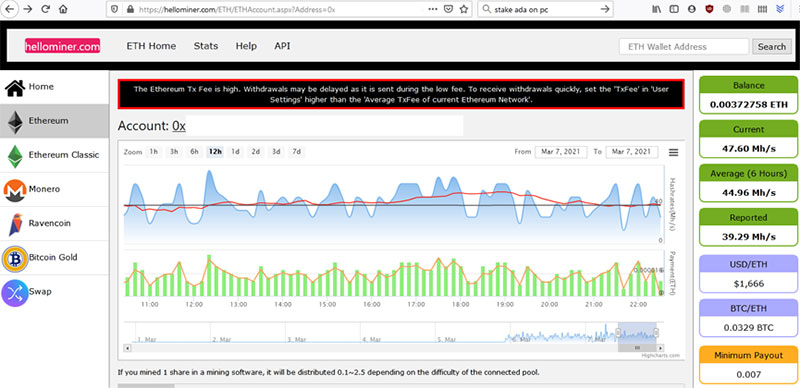Click the Minimum Payout value 0.007
The height and width of the screenshot is (388, 800).
[748, 374]
